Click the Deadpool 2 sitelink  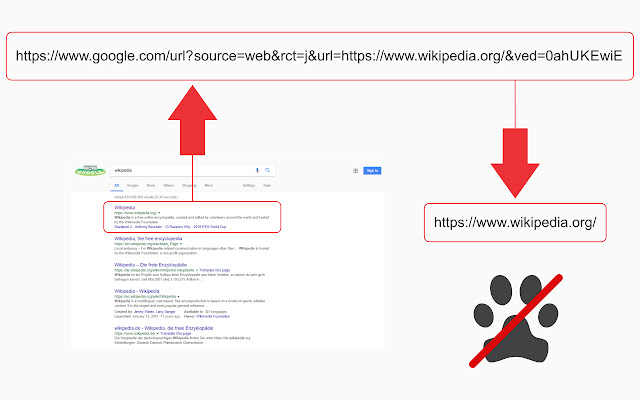123,227
